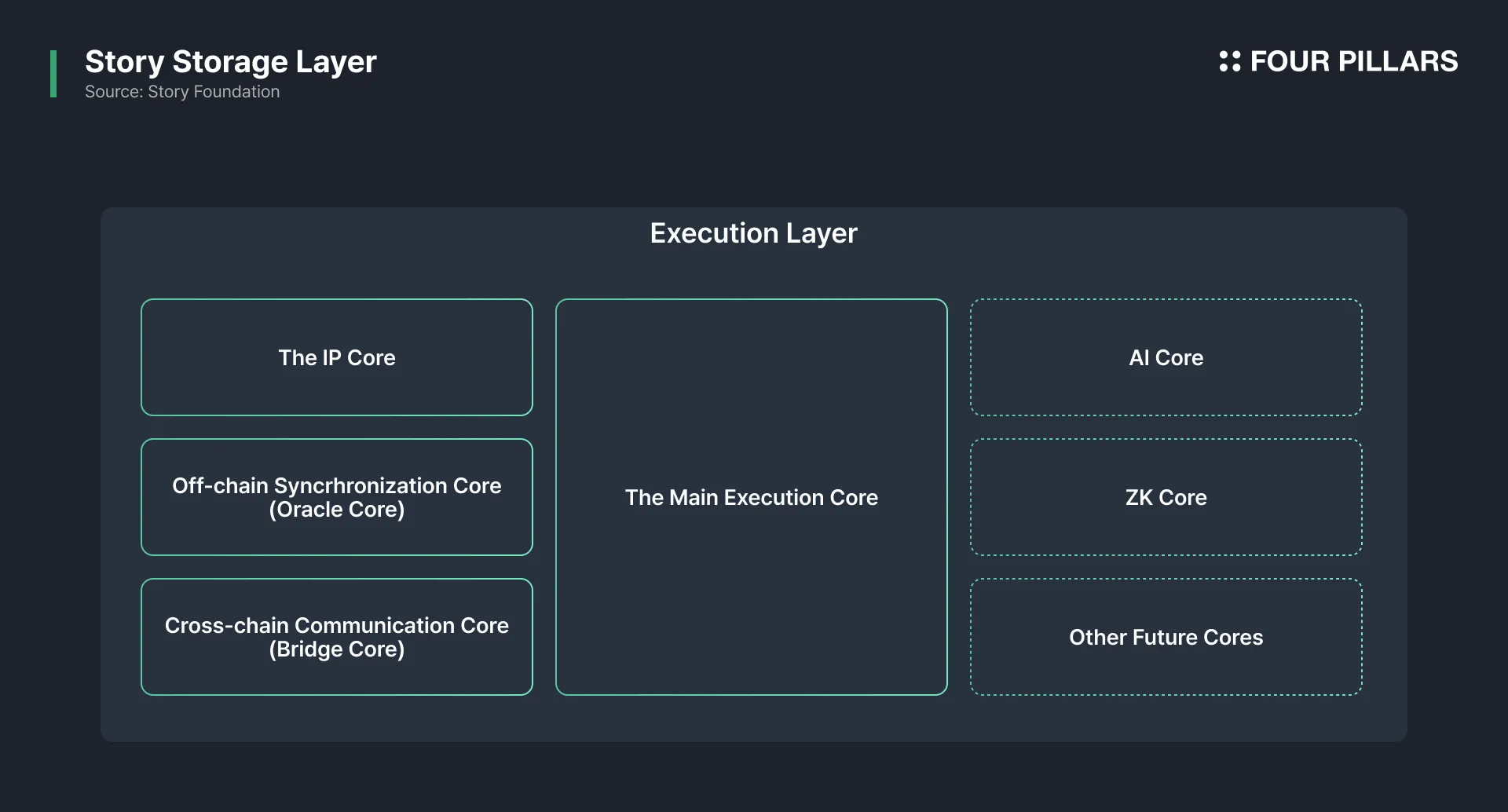Click the Four Pillars four-dot logo icon
The width and height of the screenshot is (1508, 812).
click(1229, 61)
